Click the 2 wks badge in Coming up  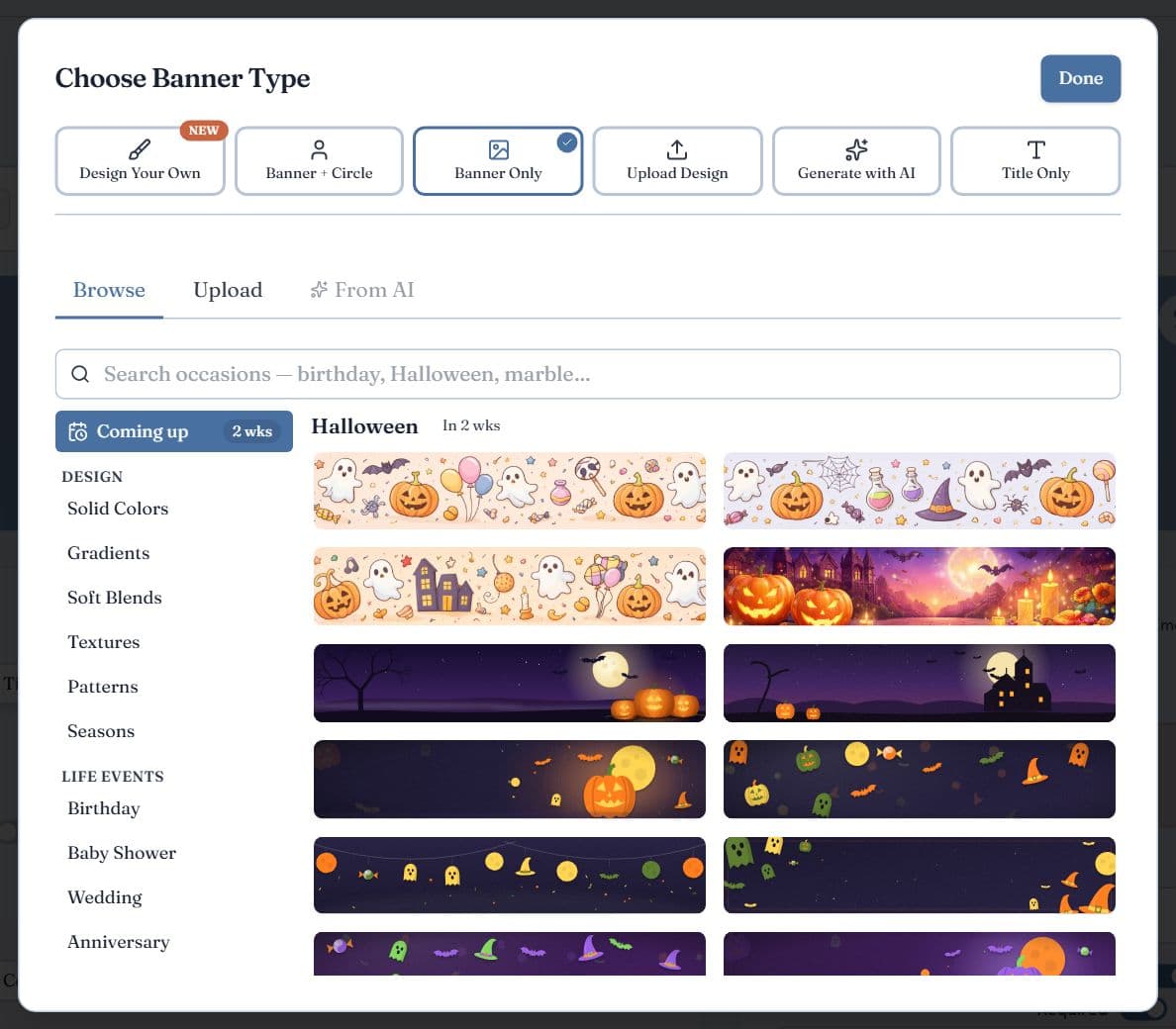coord(252,431)
